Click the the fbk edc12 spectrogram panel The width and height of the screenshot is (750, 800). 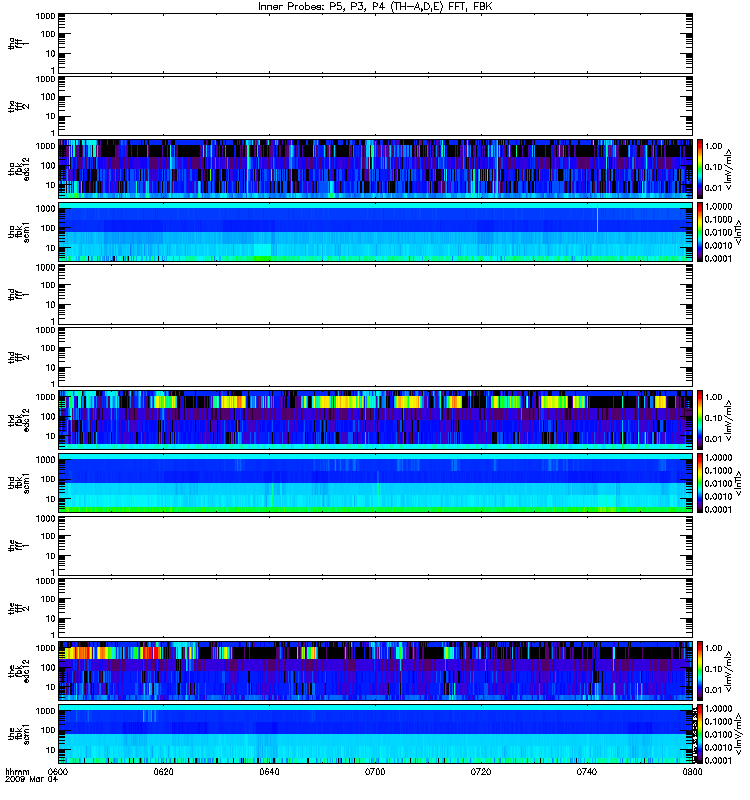pos(376,671)
